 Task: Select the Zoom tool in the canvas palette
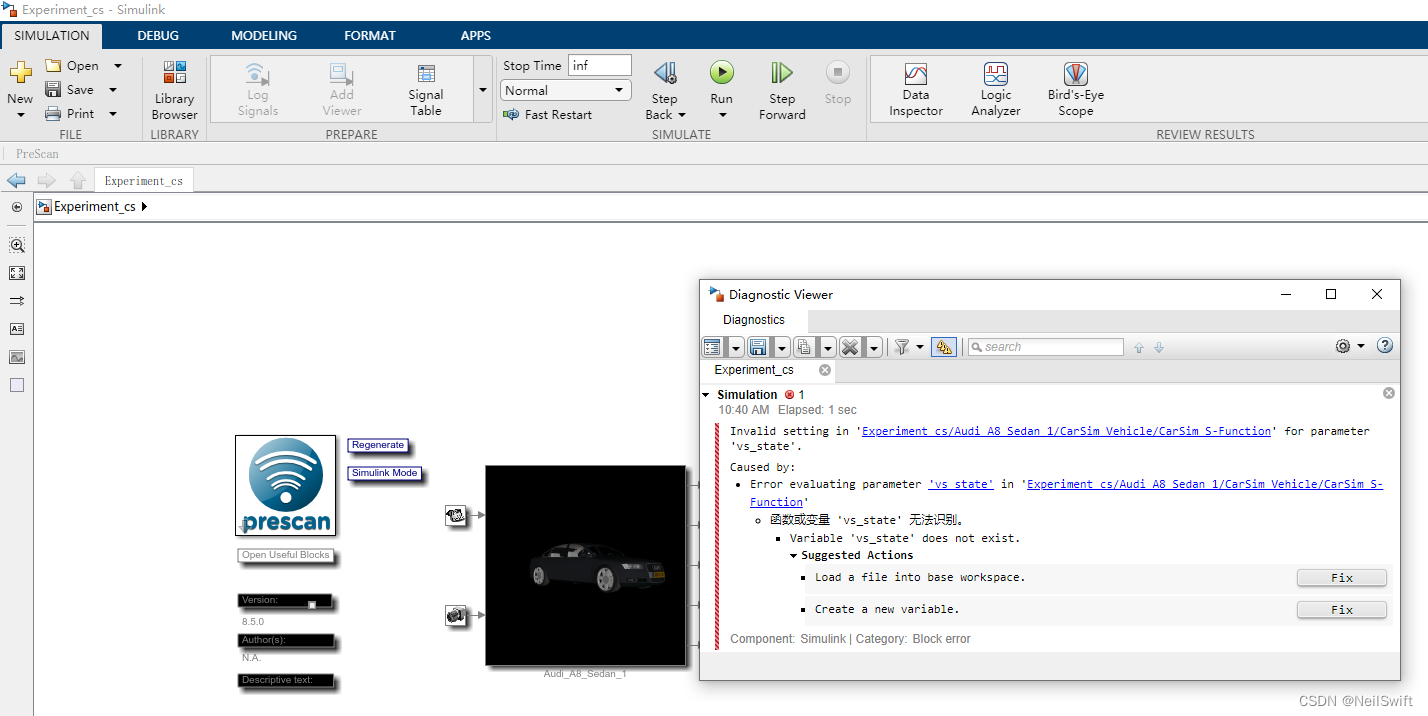(17, 245)
